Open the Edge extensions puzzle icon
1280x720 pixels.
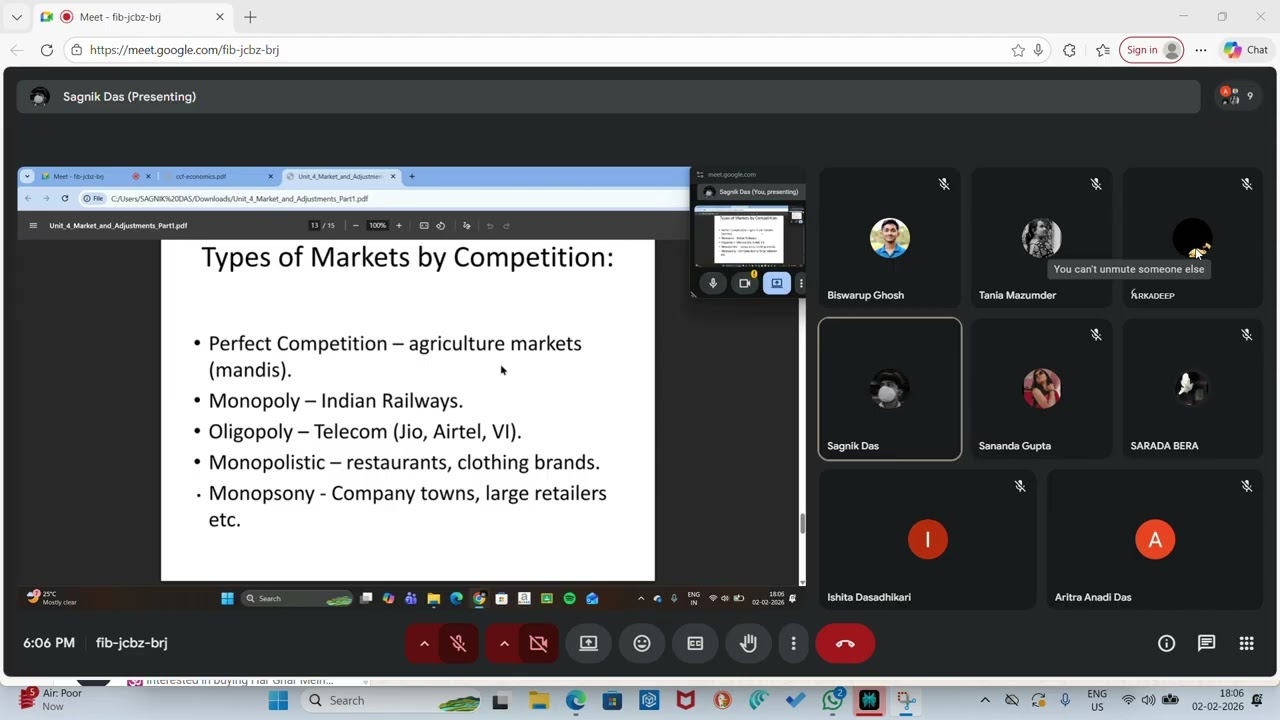1069,50
